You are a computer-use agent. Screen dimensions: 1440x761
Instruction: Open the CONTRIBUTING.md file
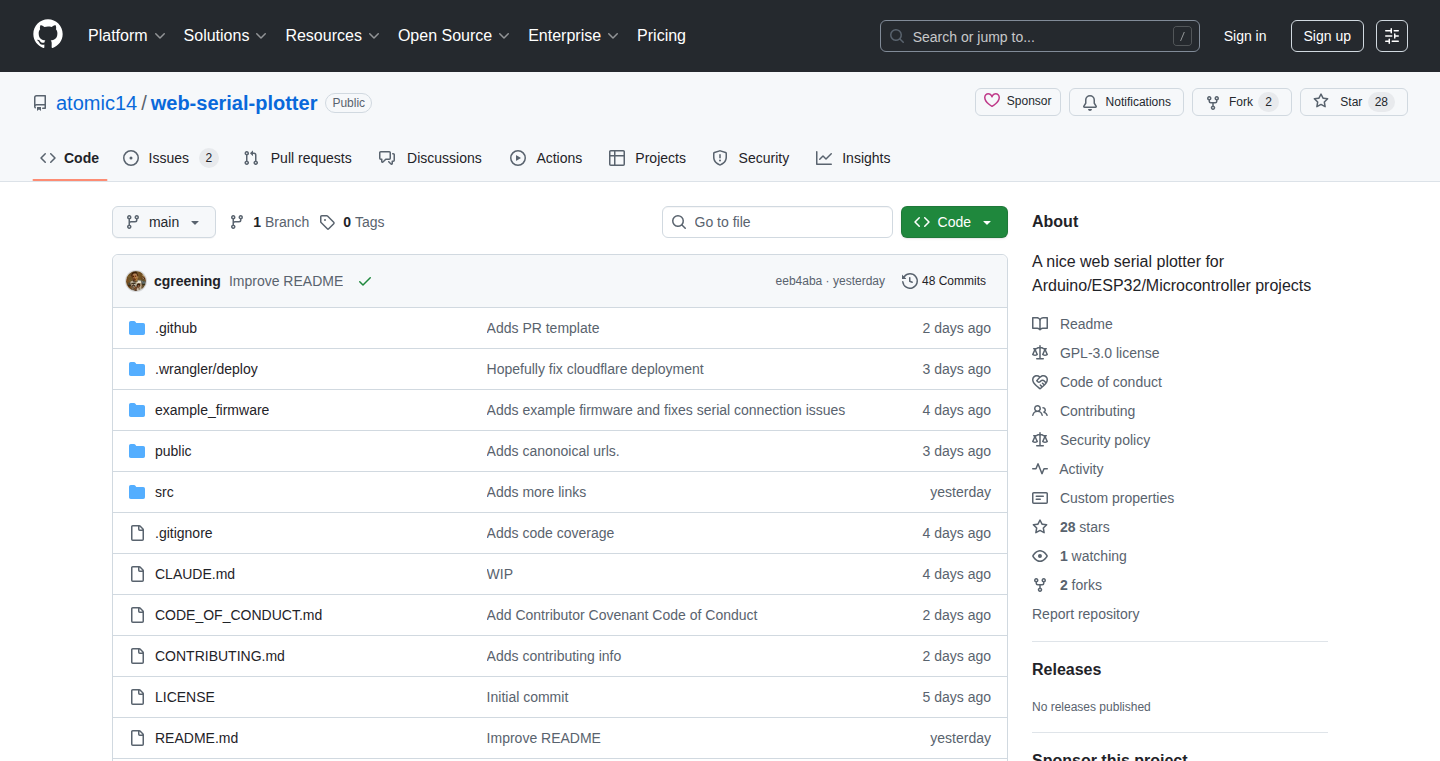220,656
